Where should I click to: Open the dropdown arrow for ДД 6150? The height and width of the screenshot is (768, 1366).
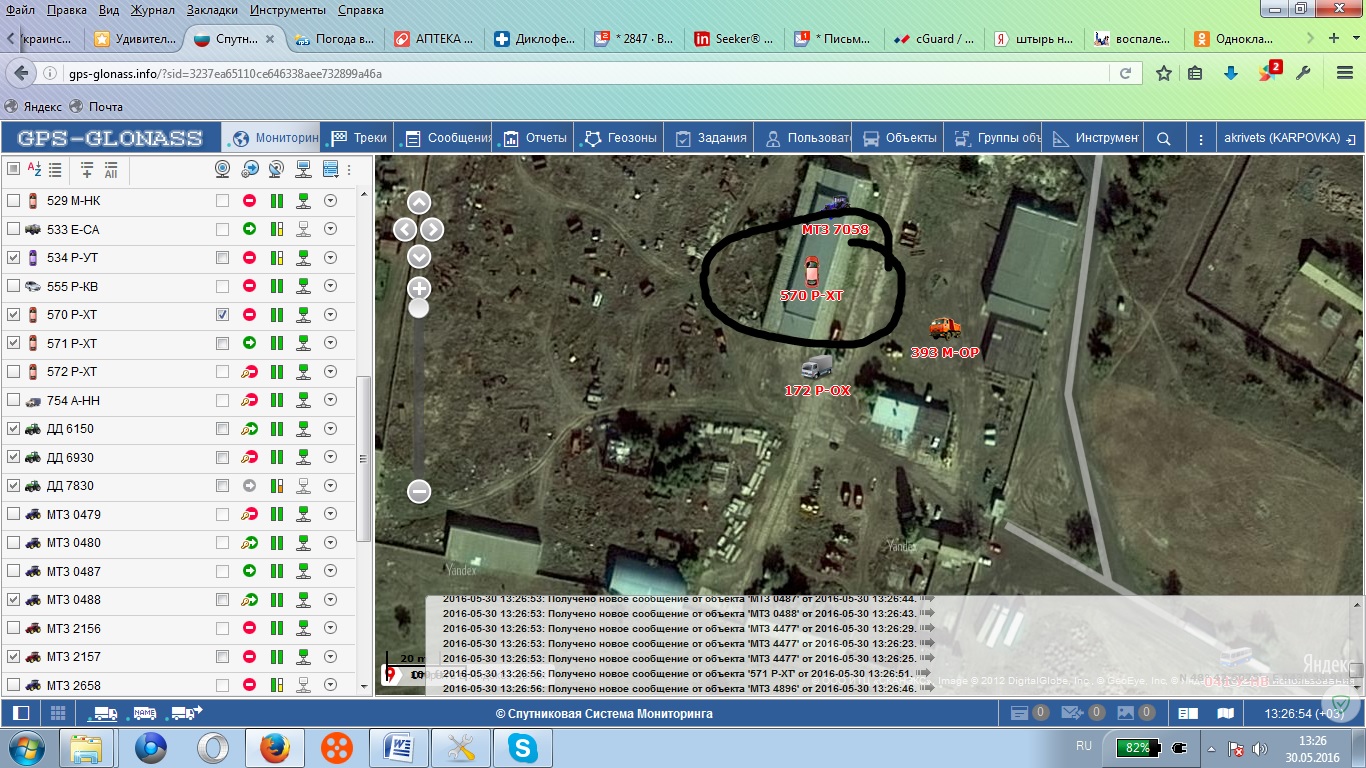click(x=331, y=429)
